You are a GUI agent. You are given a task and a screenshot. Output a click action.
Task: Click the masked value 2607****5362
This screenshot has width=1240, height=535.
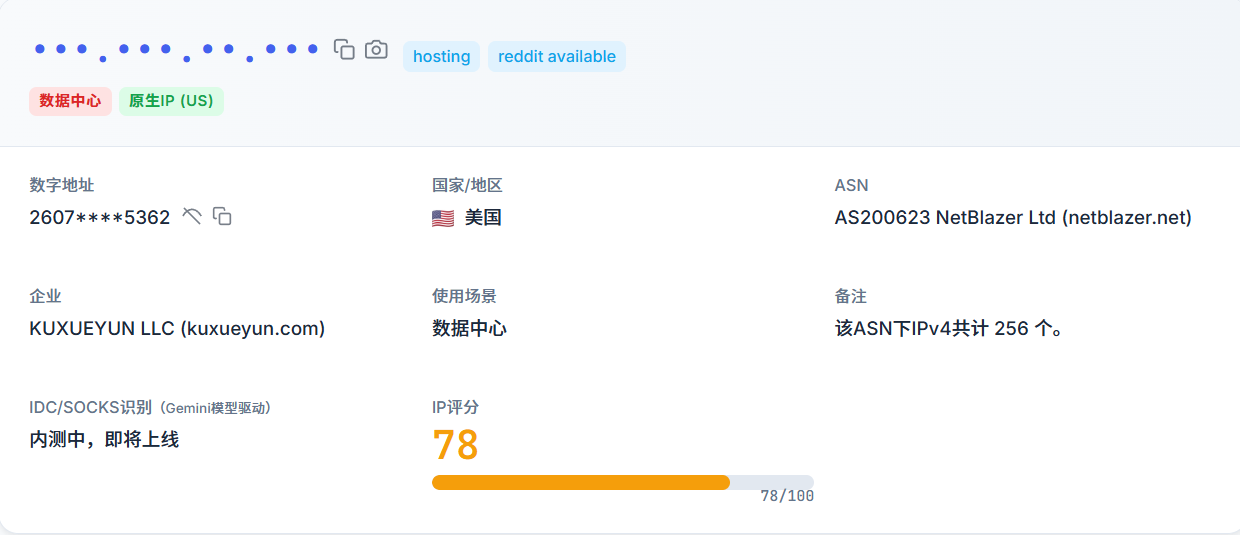[100, 217]
